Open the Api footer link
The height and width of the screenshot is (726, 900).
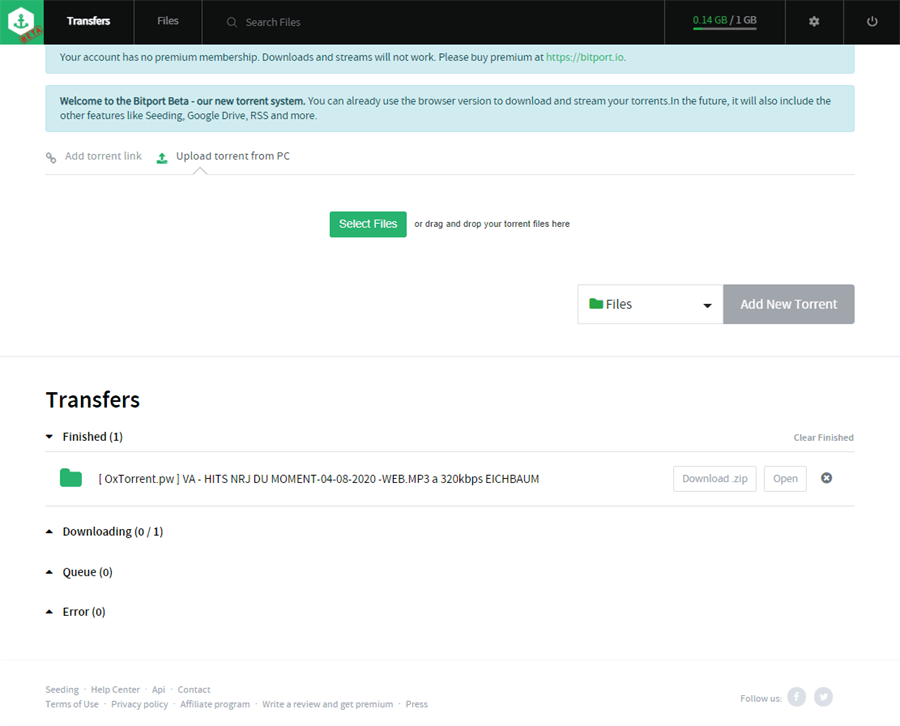pyautogui.click(x=158, y=689)
